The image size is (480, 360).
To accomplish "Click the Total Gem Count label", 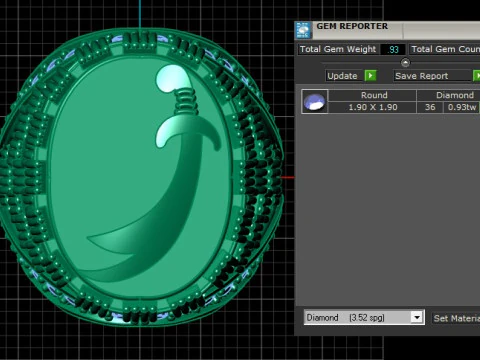I will [x=445, y=49].
